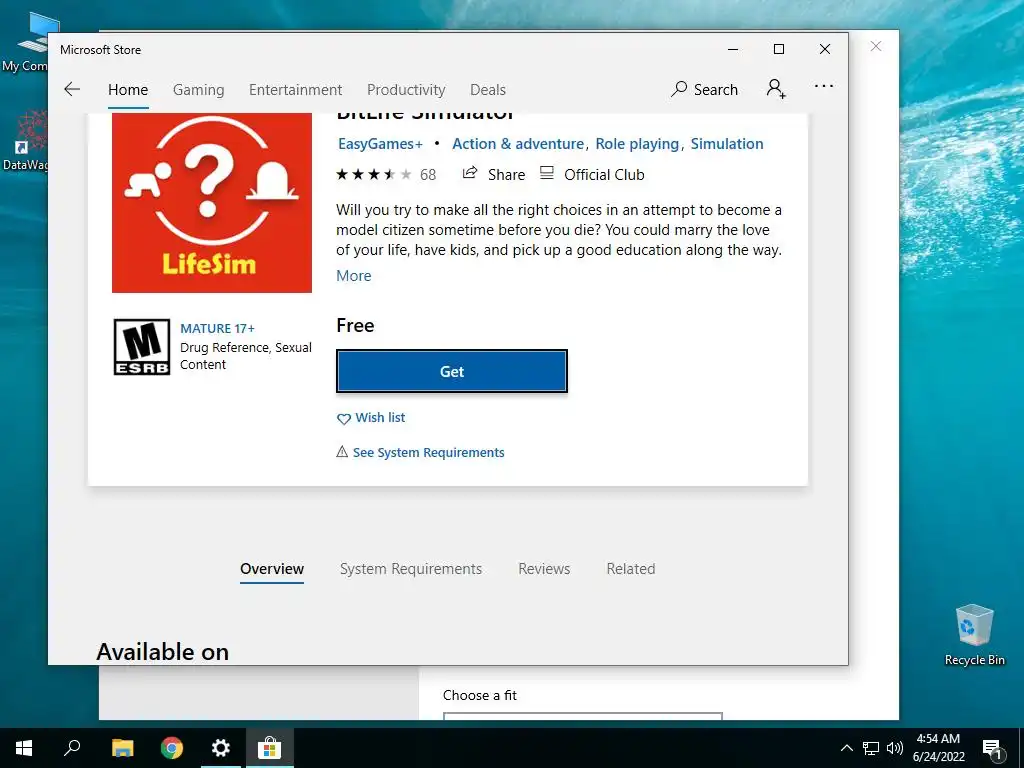This screenshot has height=768, width=1024.
Task: Select the Recycle Bin desktop icon
Action: click(x=974, y=634)
